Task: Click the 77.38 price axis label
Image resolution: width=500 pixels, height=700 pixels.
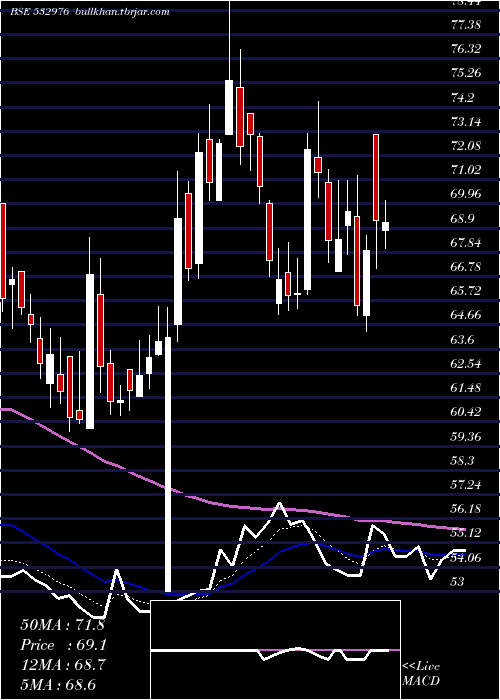Action: click(x=466, y=24)
